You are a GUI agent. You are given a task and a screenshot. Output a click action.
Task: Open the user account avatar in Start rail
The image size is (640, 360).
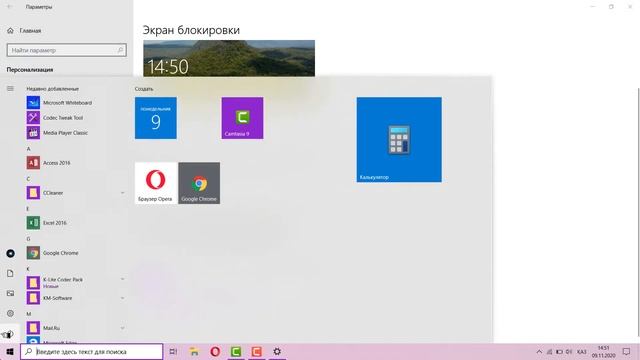10,253
